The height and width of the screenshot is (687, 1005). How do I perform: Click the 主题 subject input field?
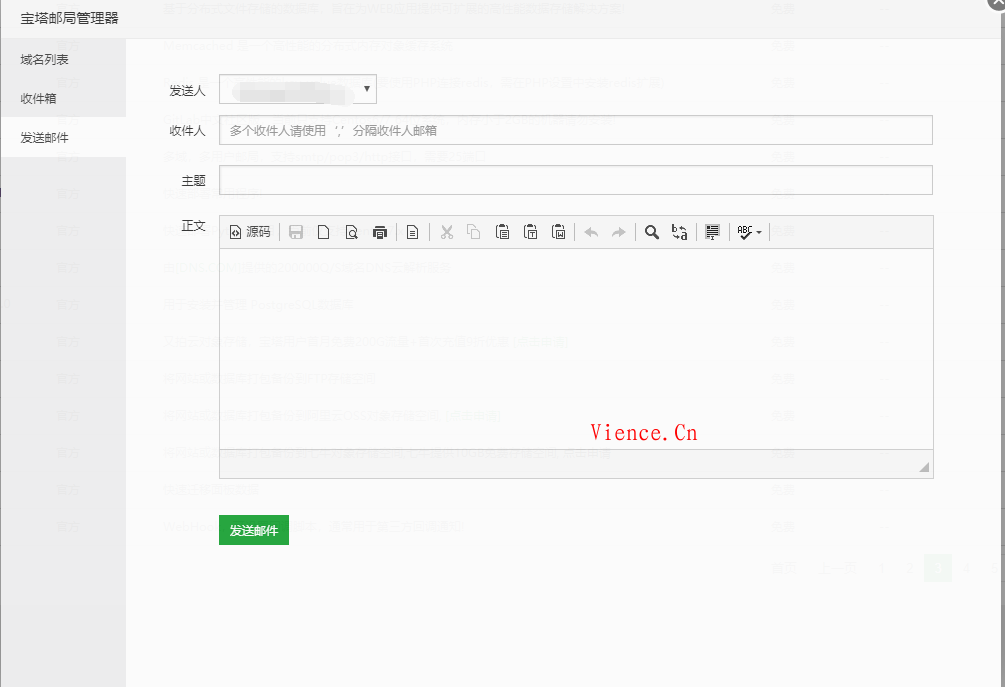coord(575,180)
